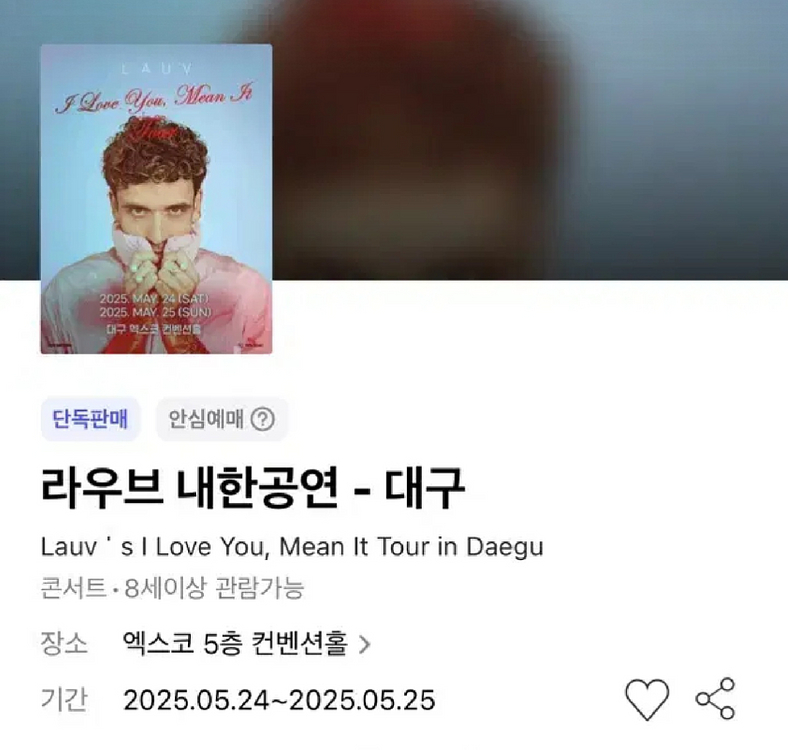Tap the 라우브 내한공연 - 대구 title
Screen dimensions: 788x750
252,487
